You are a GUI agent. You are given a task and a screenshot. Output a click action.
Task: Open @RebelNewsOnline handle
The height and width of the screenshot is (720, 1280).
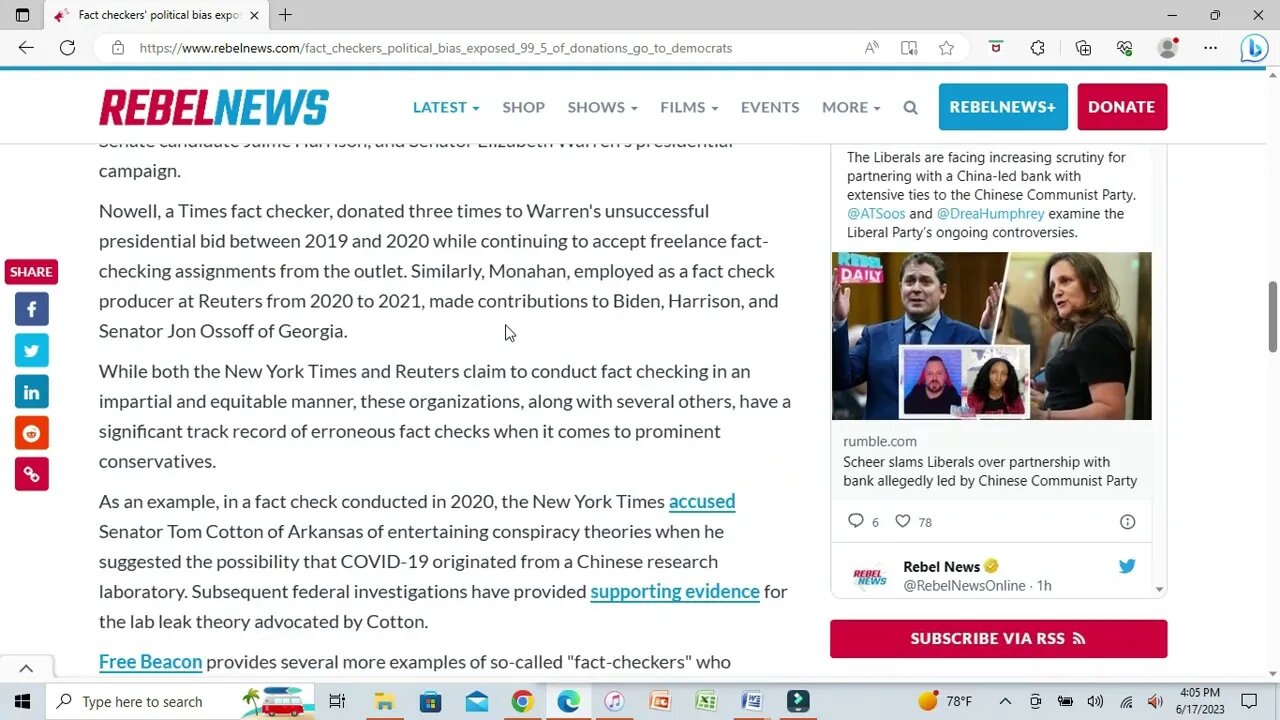(x=964, y=586)
